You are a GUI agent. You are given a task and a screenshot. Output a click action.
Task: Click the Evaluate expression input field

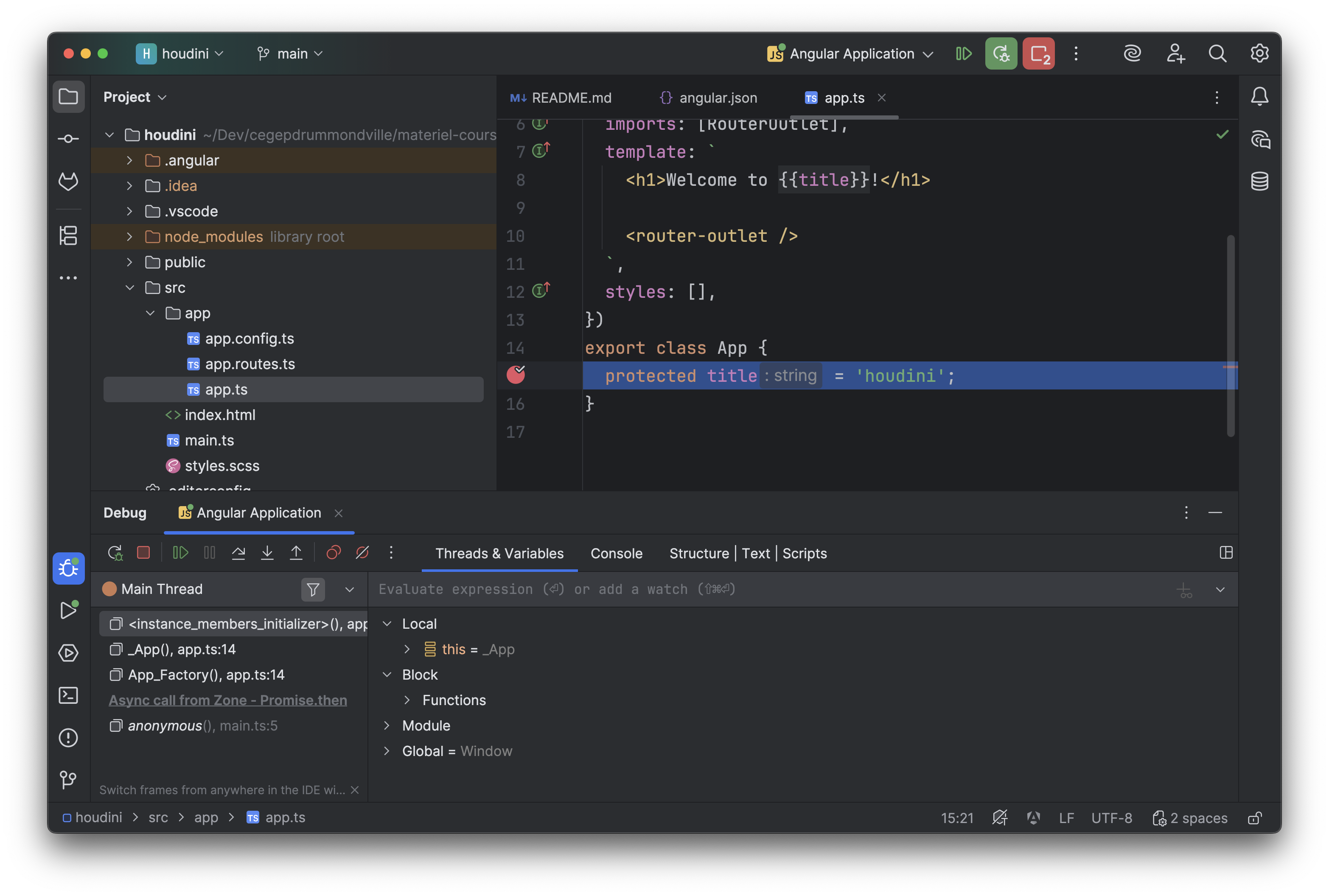(x=771, y=589)
